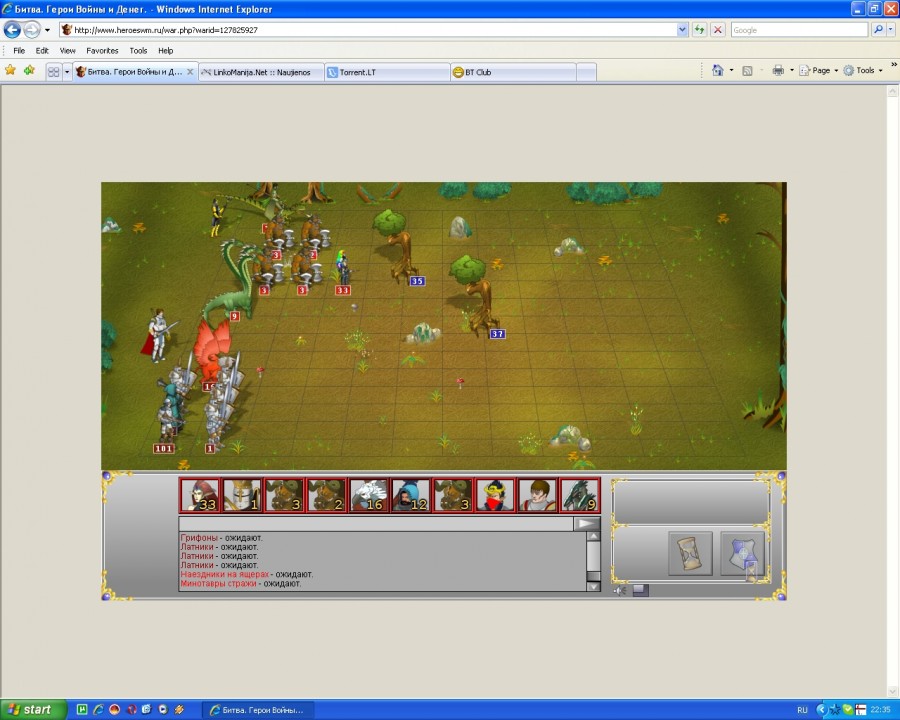The image size is (900, 720).
Task: Open a new blank tab
Action: tap(586, 72)
